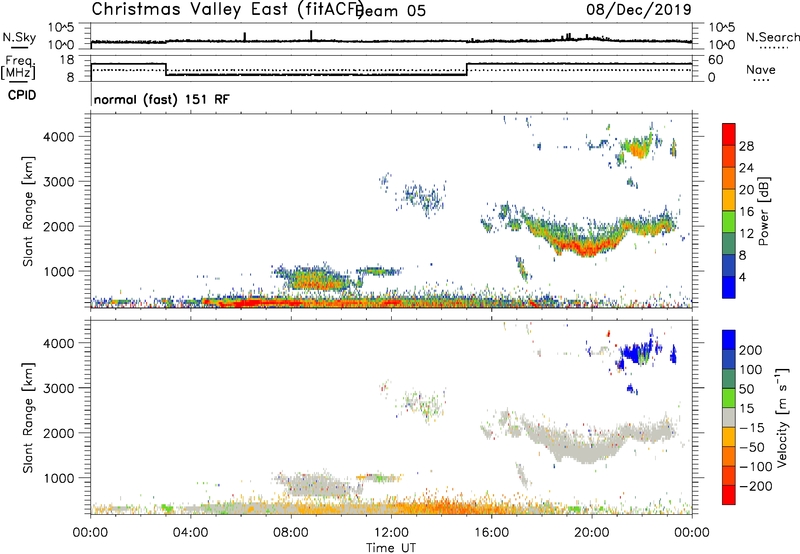Screen dimensions: 800x554
Task: Click the red high-power arc in the power panel
Action: pos(587,248)
